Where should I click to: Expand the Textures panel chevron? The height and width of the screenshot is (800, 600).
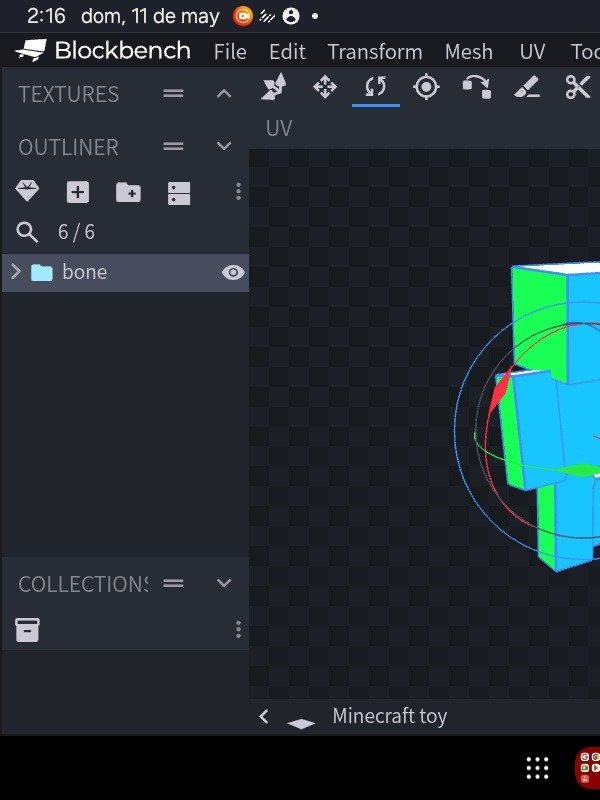224,93
